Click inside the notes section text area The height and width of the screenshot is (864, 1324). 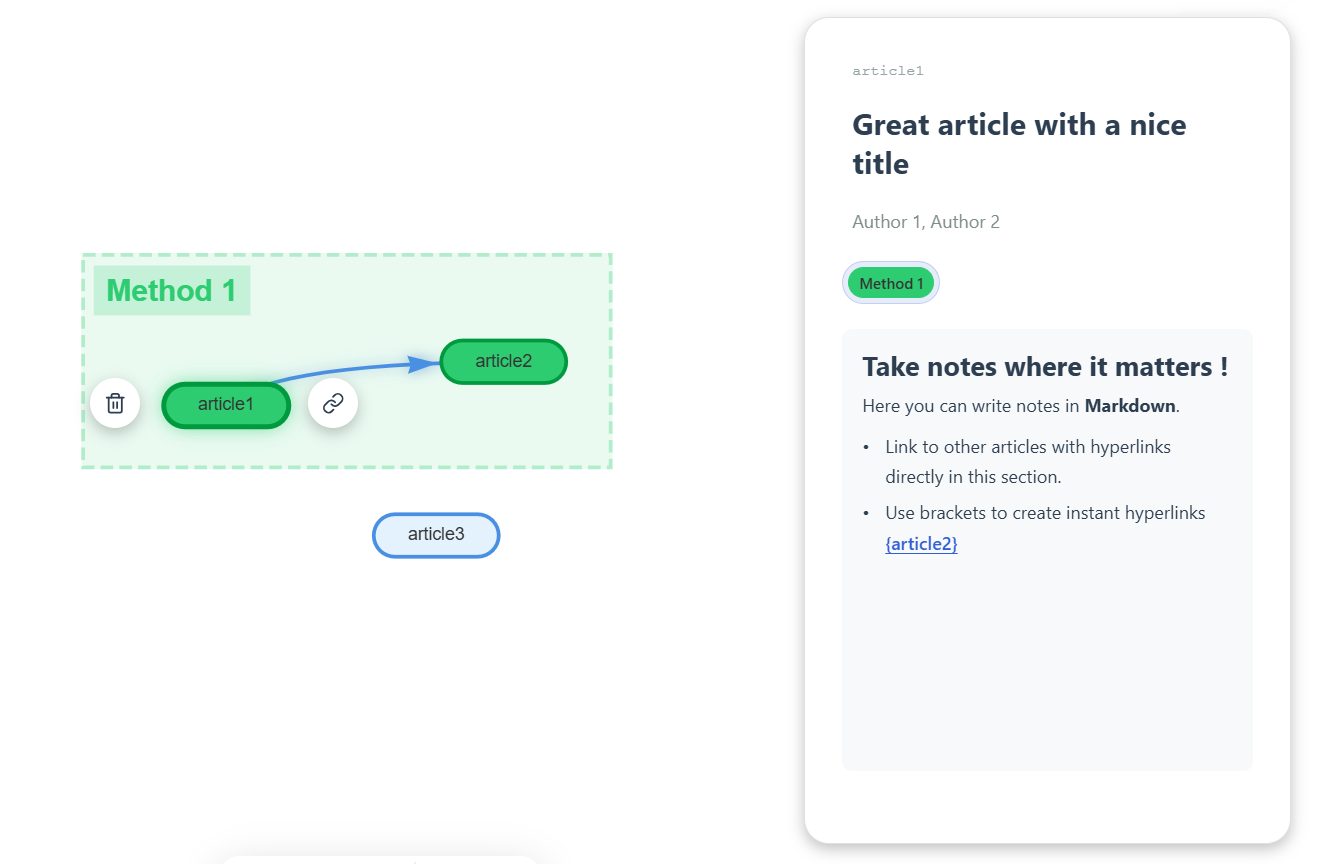pos(1045,650)
